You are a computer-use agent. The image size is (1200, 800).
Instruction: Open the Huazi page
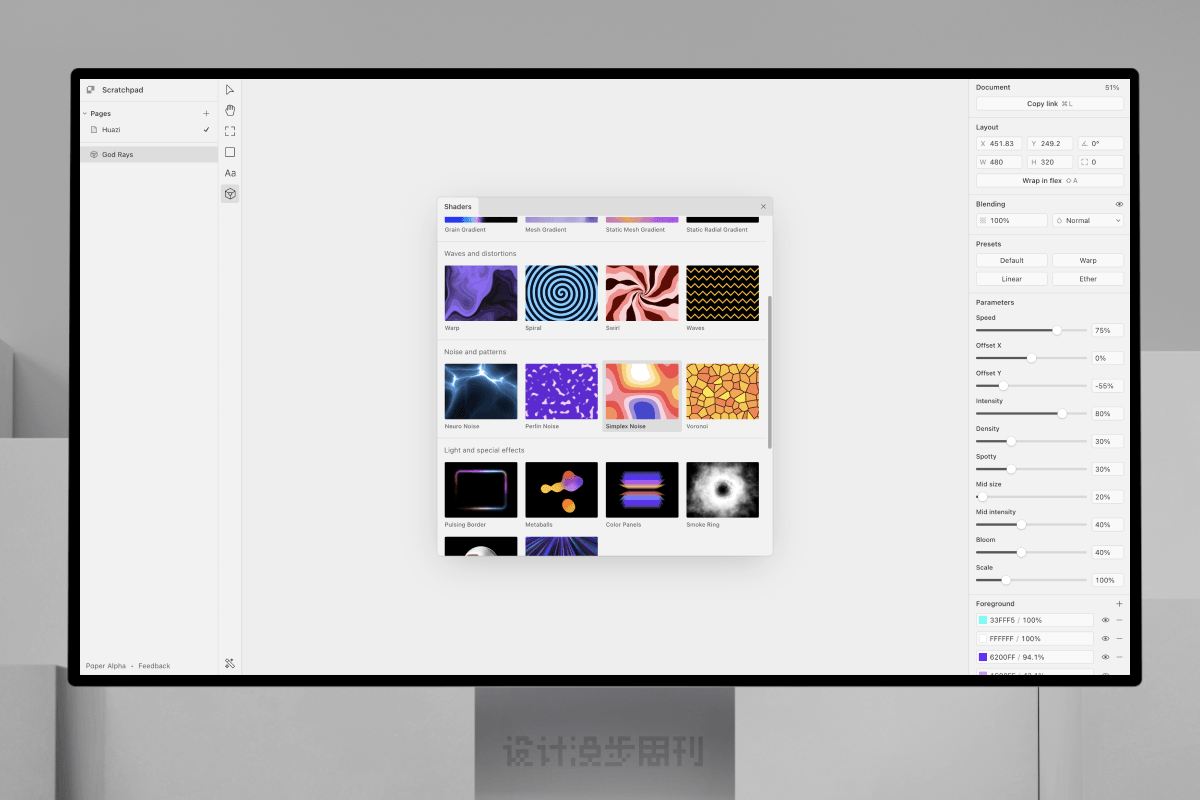click(111, 130)
